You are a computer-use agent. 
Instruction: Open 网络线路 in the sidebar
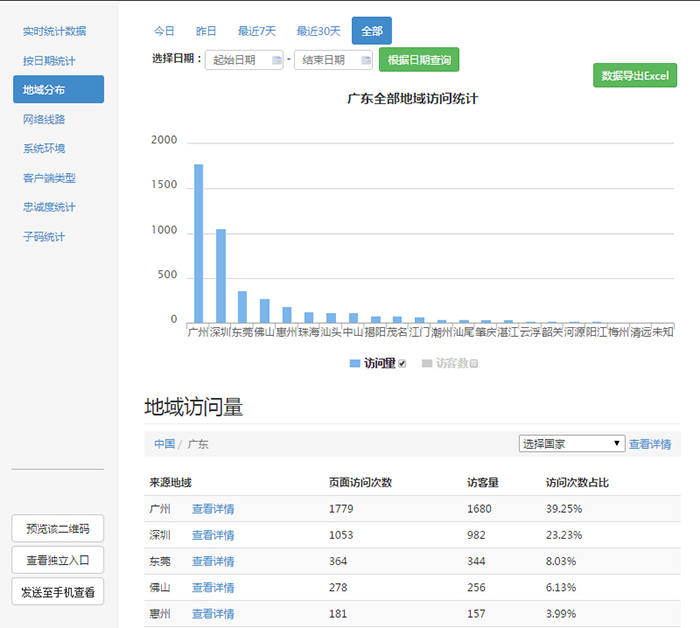[x=44, y=119]
